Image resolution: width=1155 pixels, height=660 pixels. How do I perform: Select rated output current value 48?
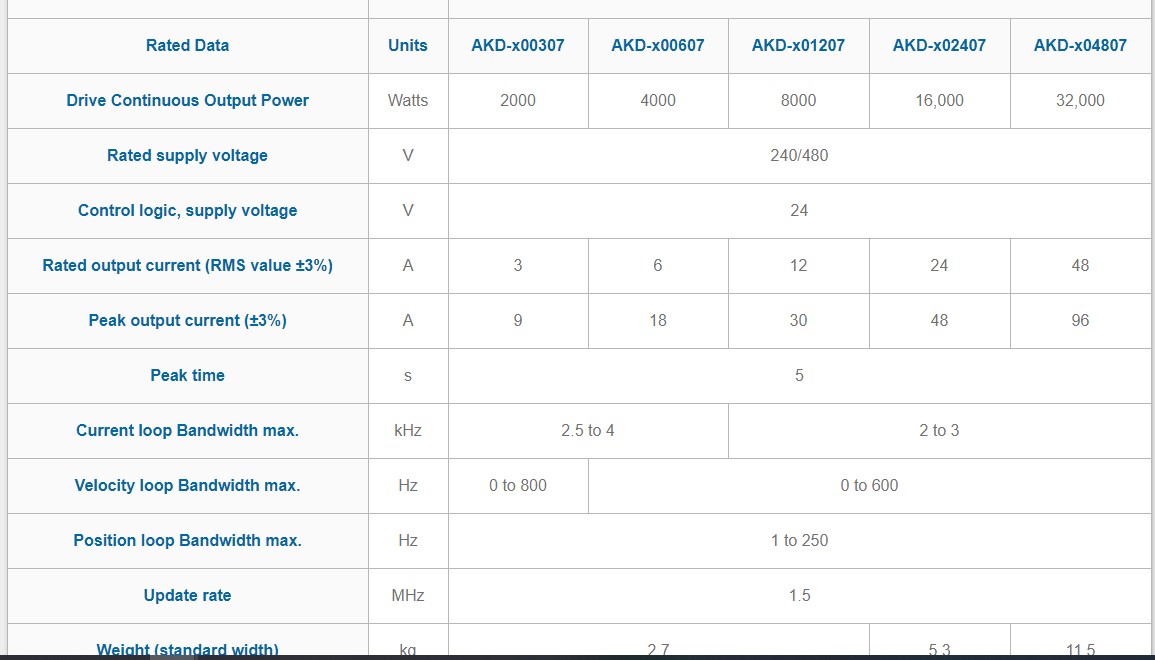(x=1080, y=265)
